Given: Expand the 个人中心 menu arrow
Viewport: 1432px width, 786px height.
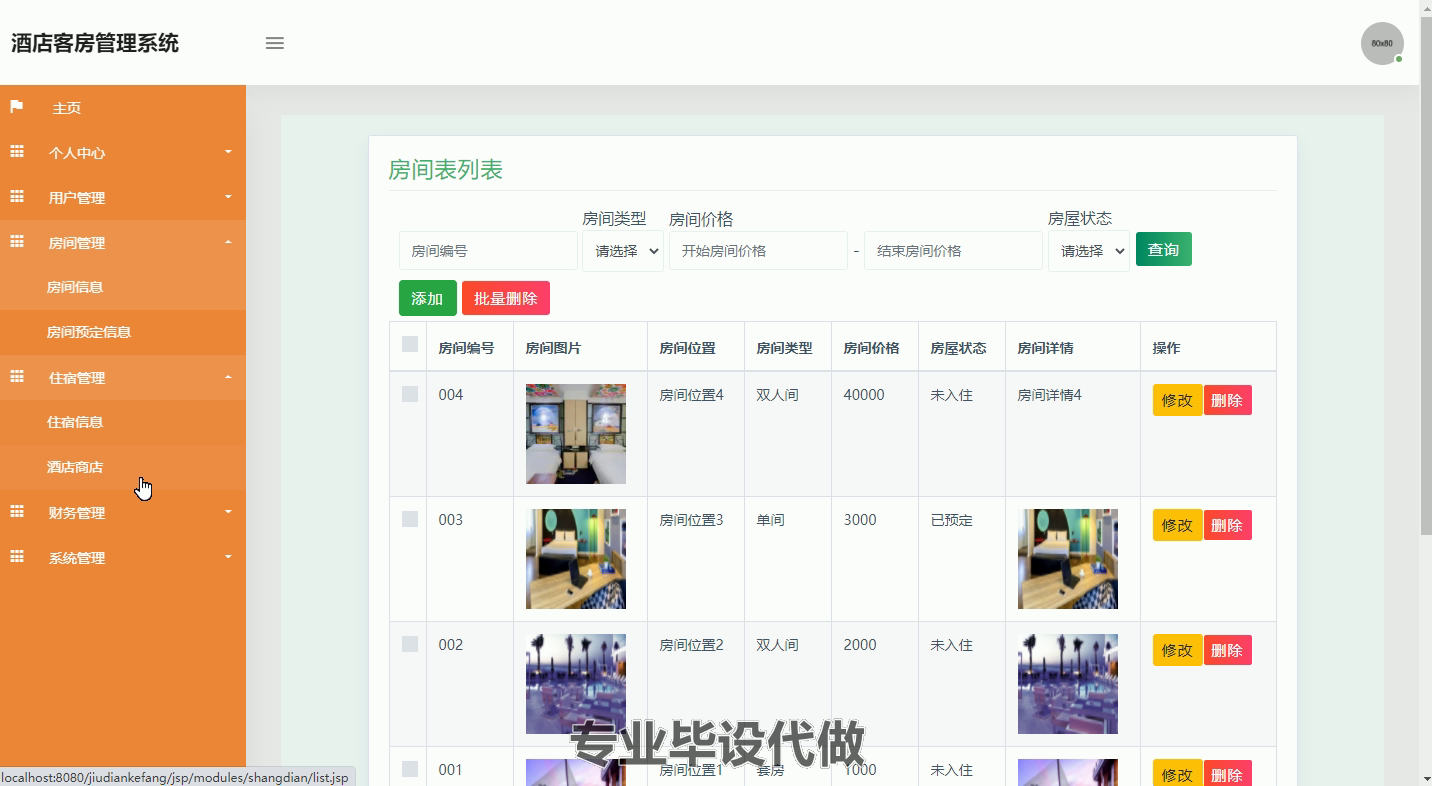Looking at the screenshot, I should point(228,152).
